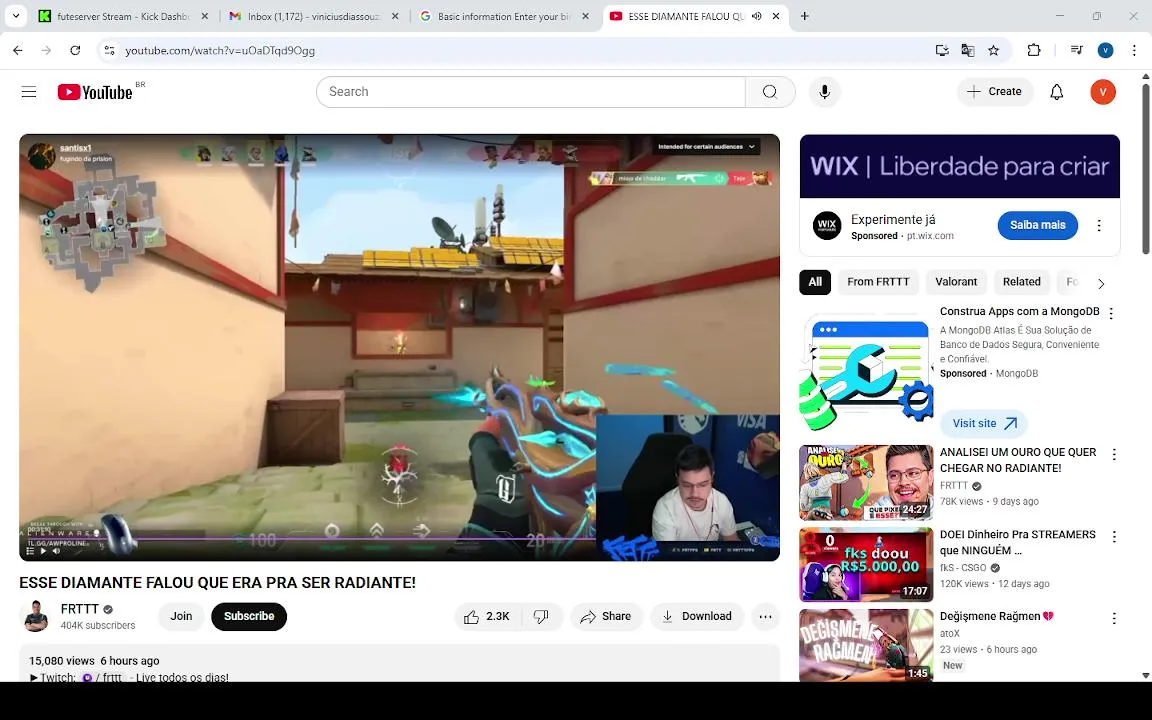The width and height of the screenshot is (1152, 720).
Task: Select the All filter chip
Action: click(815, 282)
